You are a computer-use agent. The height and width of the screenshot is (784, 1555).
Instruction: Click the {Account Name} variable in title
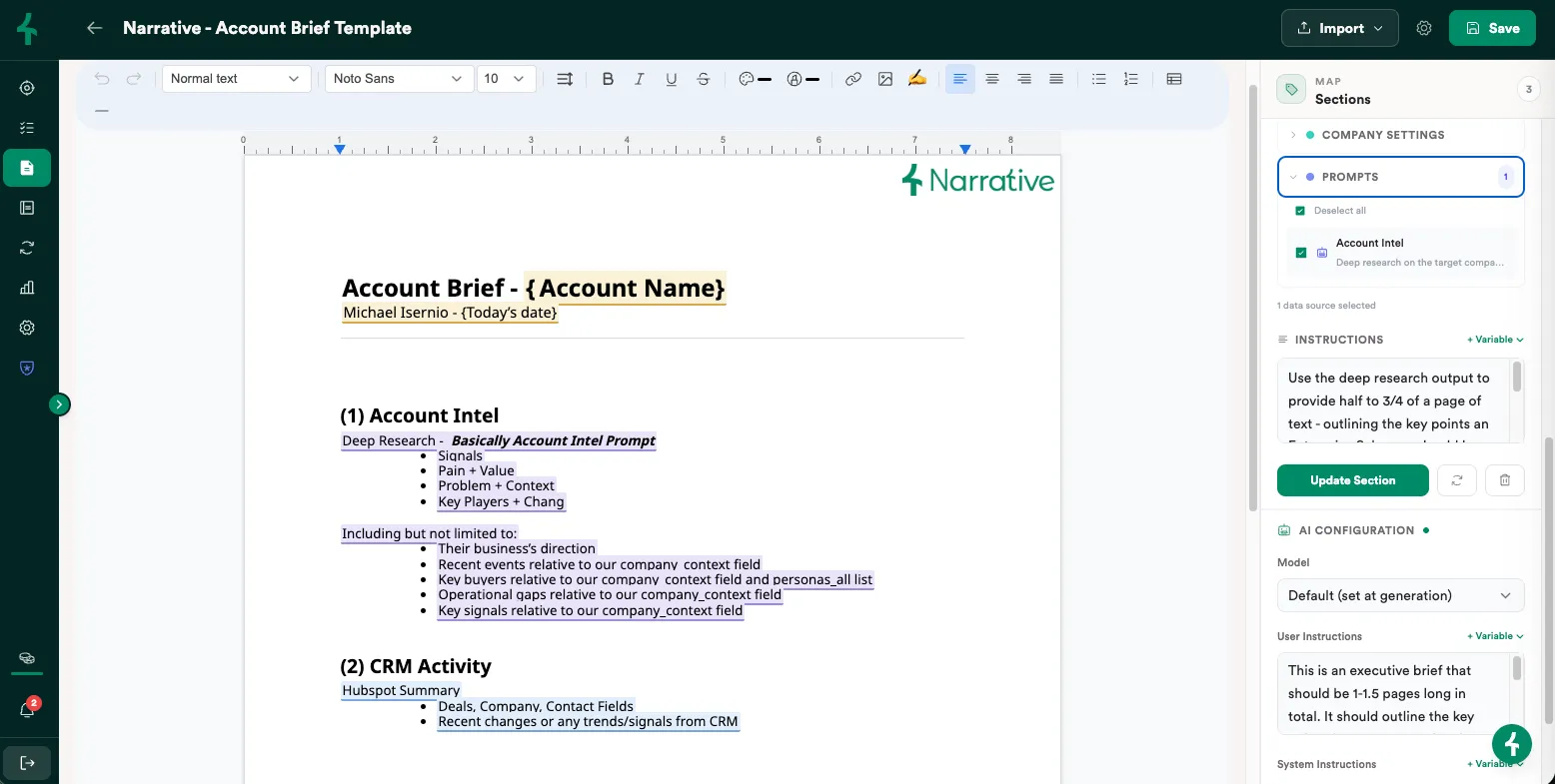coord(626,288)
